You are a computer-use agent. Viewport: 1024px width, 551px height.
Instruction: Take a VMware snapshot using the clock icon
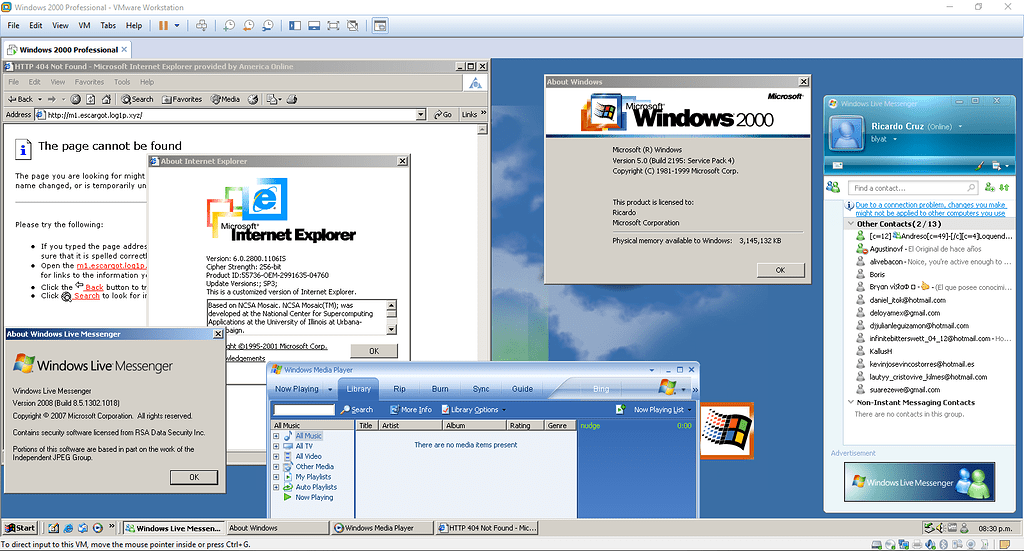[229, 25]
